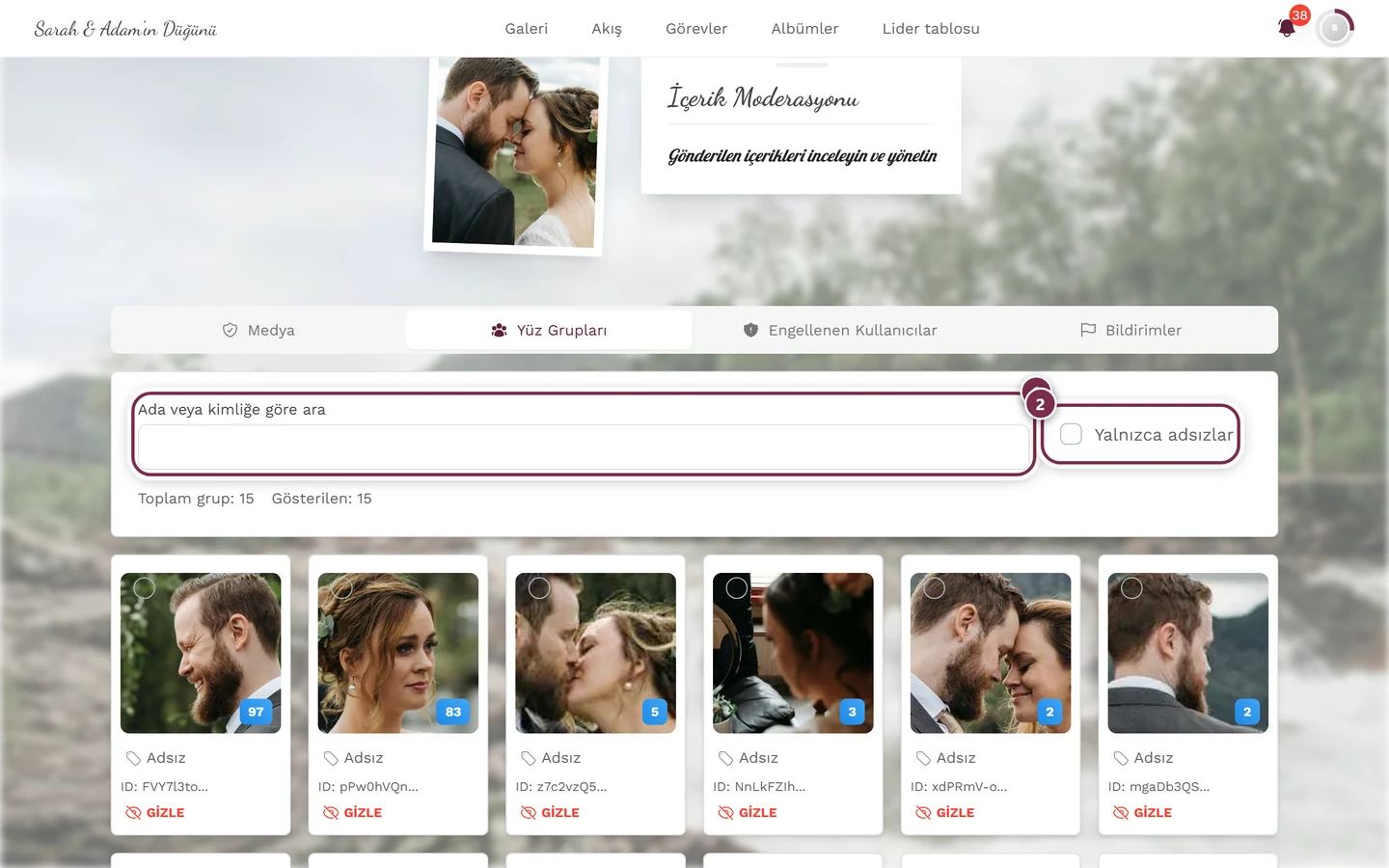The height and width of the screenshot is (868, 1389).
Task: Open Görevler in the top navigation
Action: tap(696, 29)
